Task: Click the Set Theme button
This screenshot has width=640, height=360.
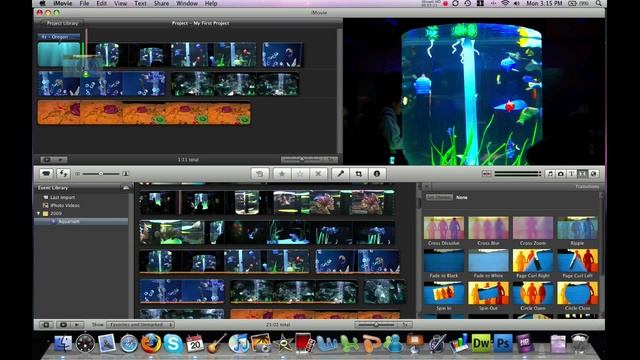Action: pyautogui.click(x=439, y=197)
